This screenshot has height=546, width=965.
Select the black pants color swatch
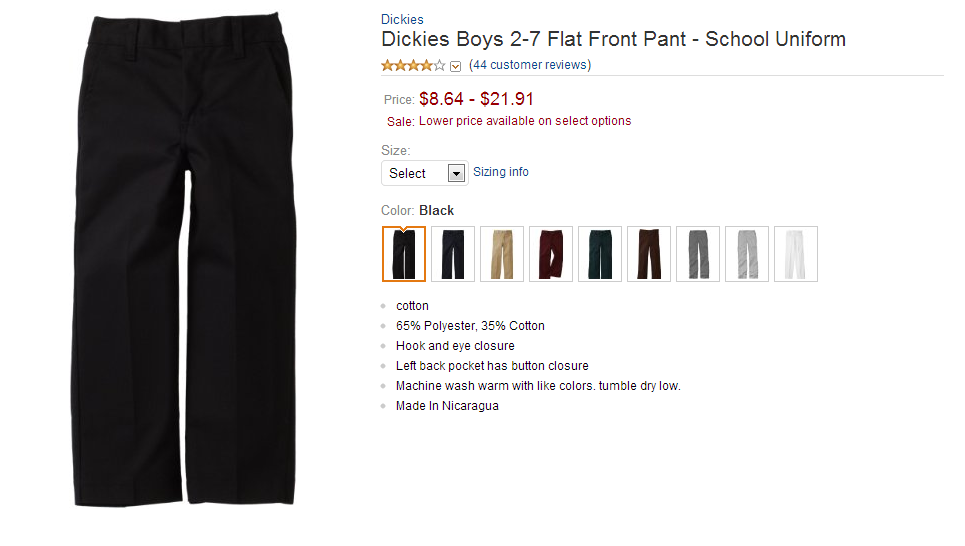coord(404,254)
